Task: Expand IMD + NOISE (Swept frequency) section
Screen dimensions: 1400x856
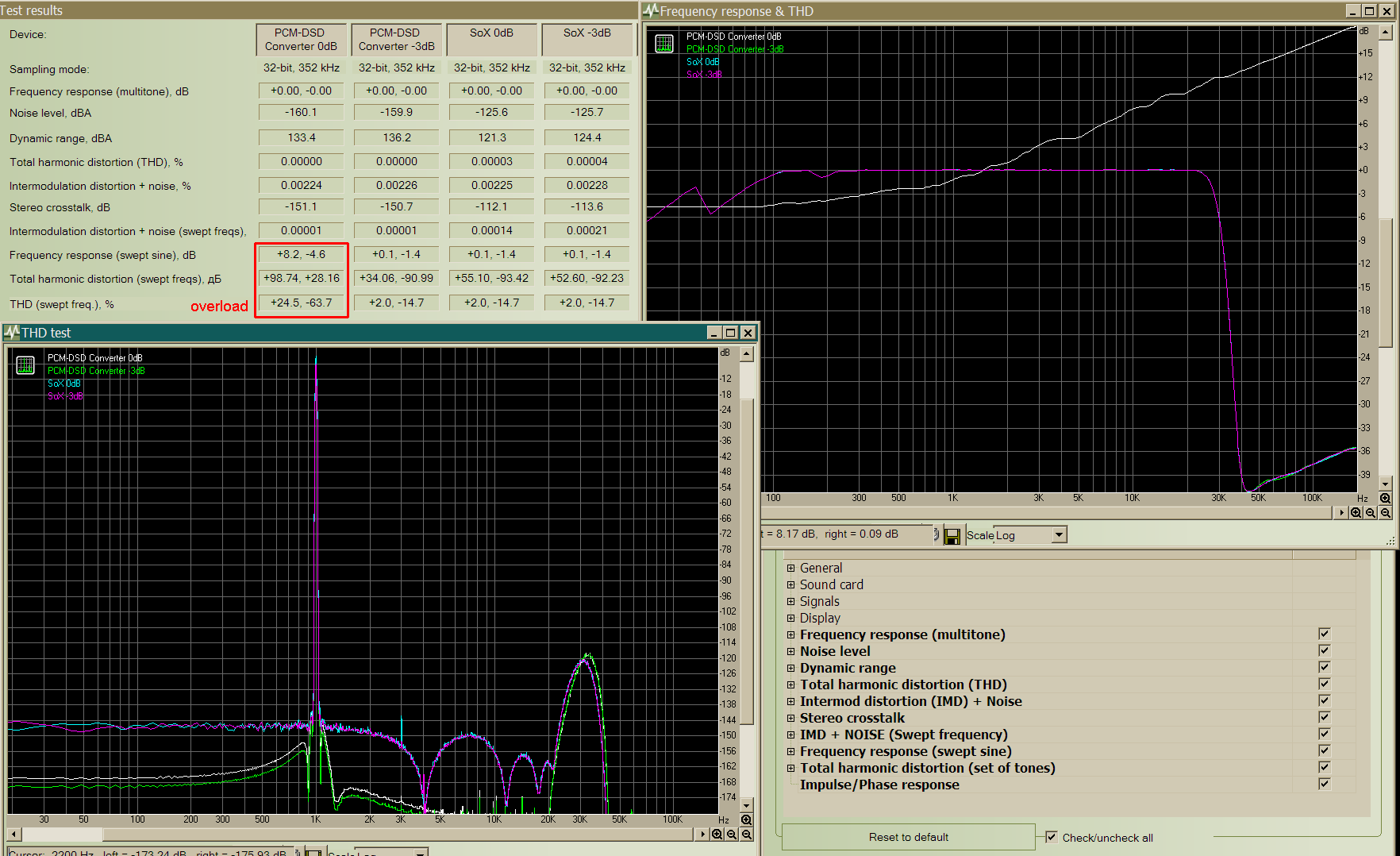Action: pyautogui.click(x=790, y=735)
